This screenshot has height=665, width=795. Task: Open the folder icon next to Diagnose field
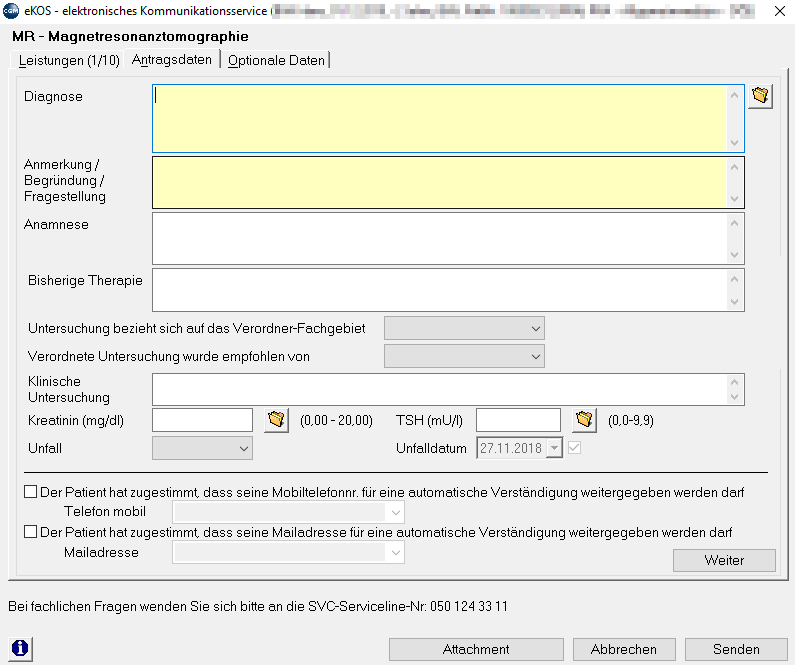pyautogui.click(x=760, y=96)
